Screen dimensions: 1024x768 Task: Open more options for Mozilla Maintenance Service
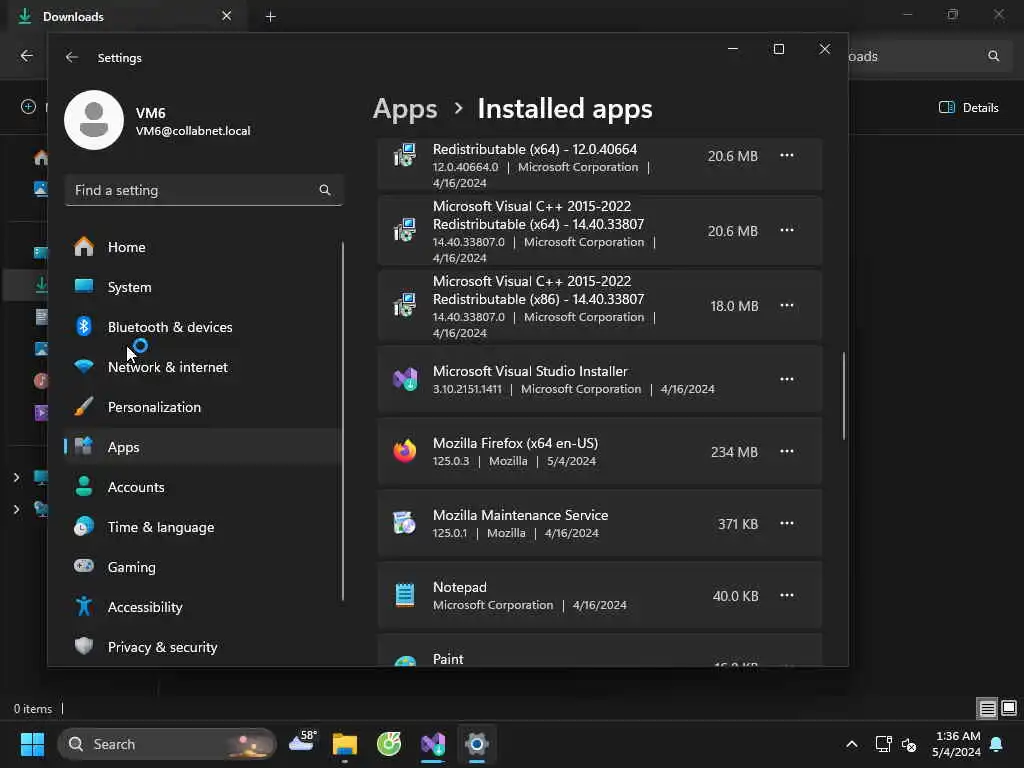pos(786,524)
